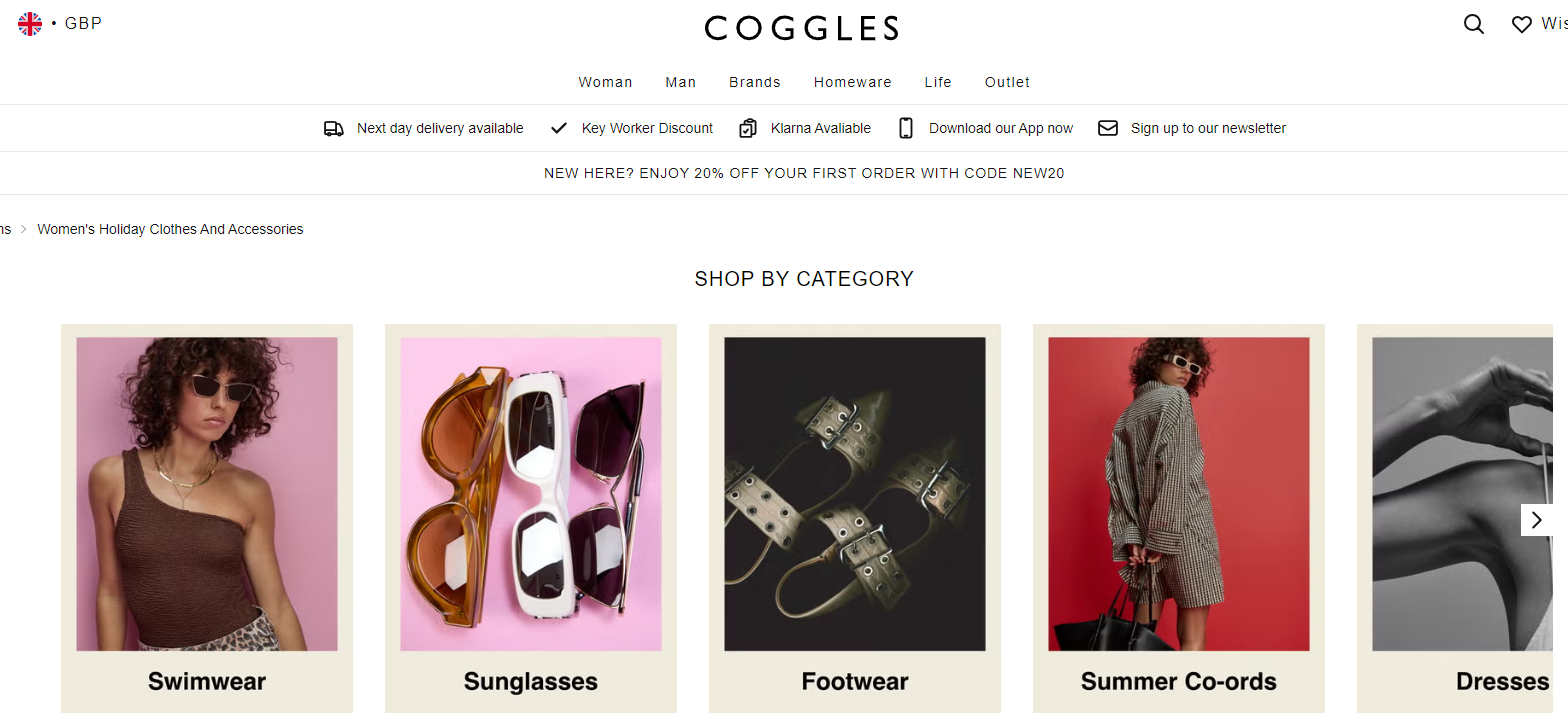Click the delivery truck icon
Image resolution: width=1568 pixels, height=723 pixels.
point(334,128)
